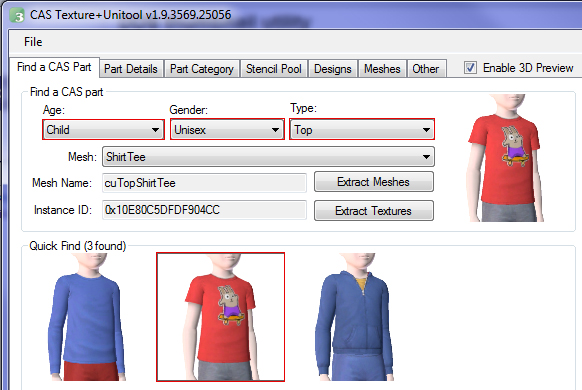Click the 3D preview of red tee

505,158
